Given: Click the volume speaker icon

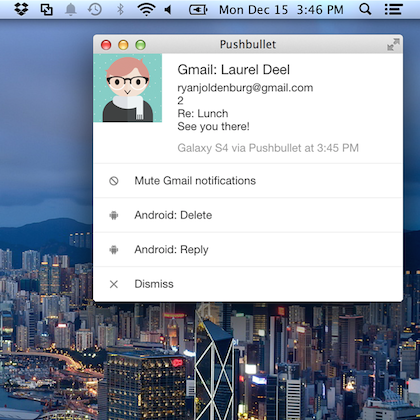Looking at the screenshot, I should 168,10.
